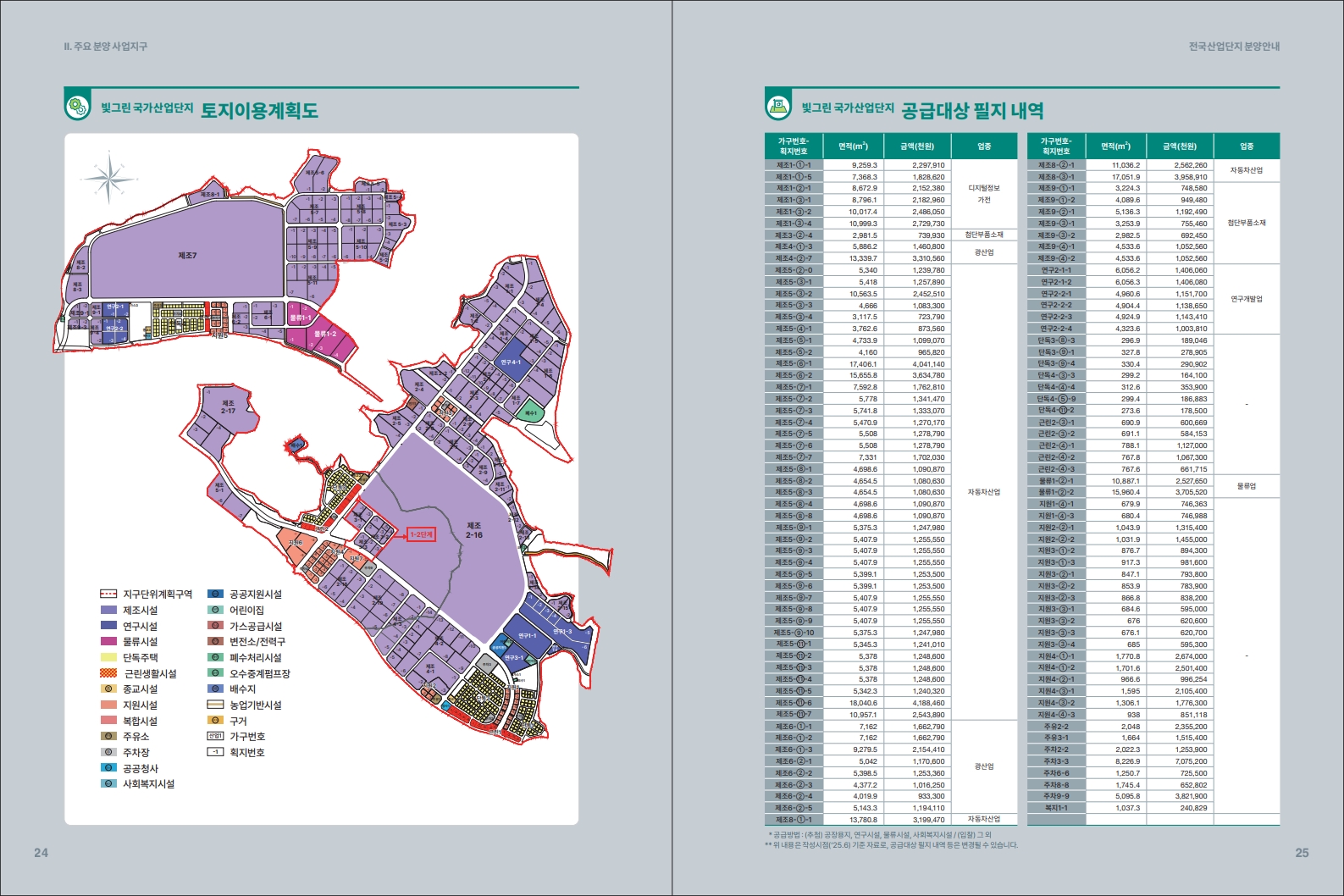Click the 주차장 legend icon
The height and width of the screenshot is (896, 1344).
108,752
